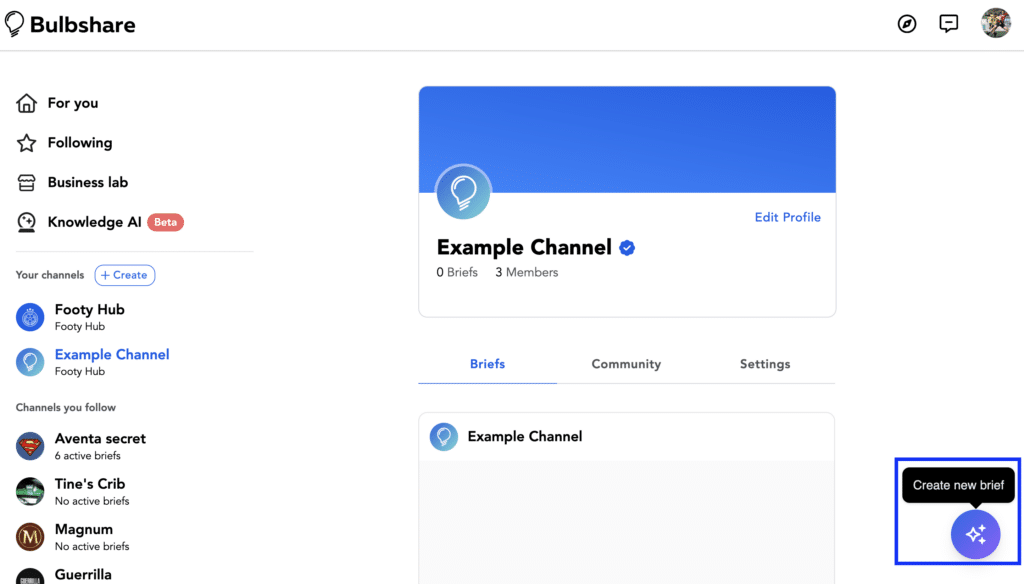
Task: Click the Your channels label
Action: click(50, 275)
